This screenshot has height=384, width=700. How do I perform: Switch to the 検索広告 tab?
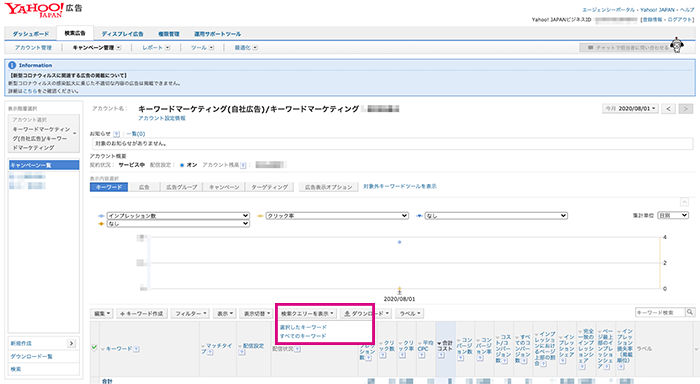(x=75, y=33)
